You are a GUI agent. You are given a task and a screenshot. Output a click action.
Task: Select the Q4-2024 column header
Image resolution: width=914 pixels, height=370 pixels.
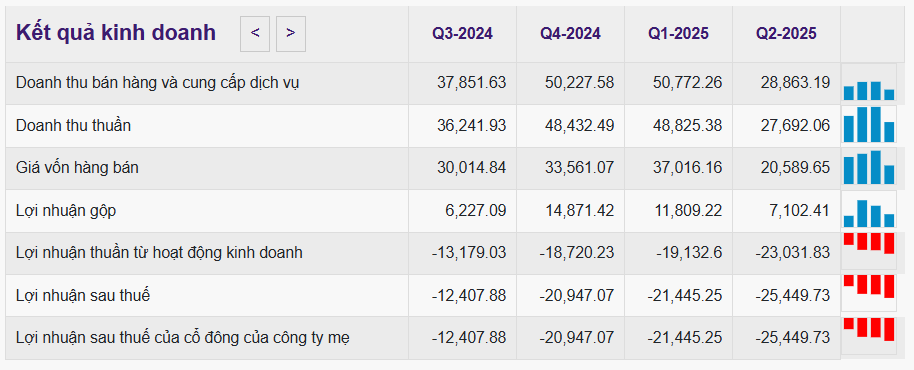coord(570,34)
